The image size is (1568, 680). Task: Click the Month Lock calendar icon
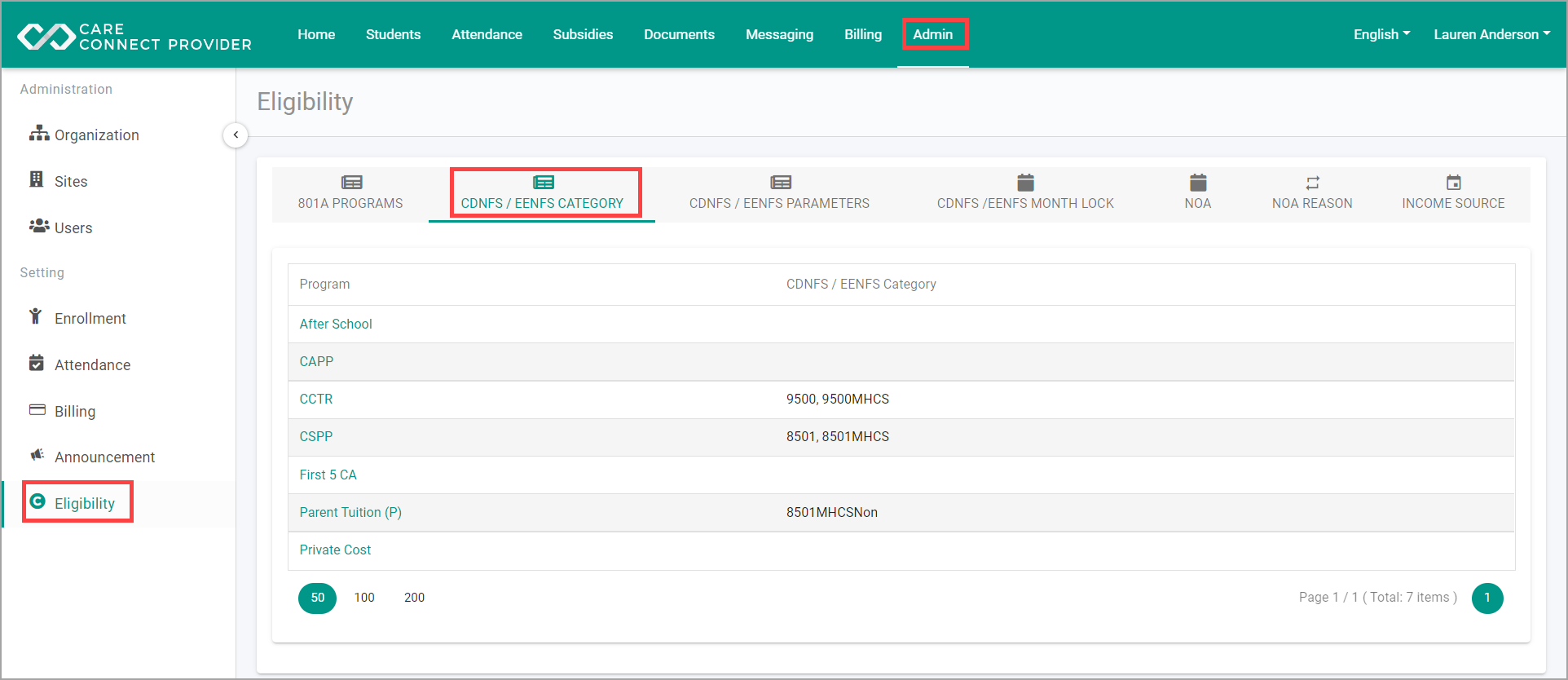(1026, 183)
